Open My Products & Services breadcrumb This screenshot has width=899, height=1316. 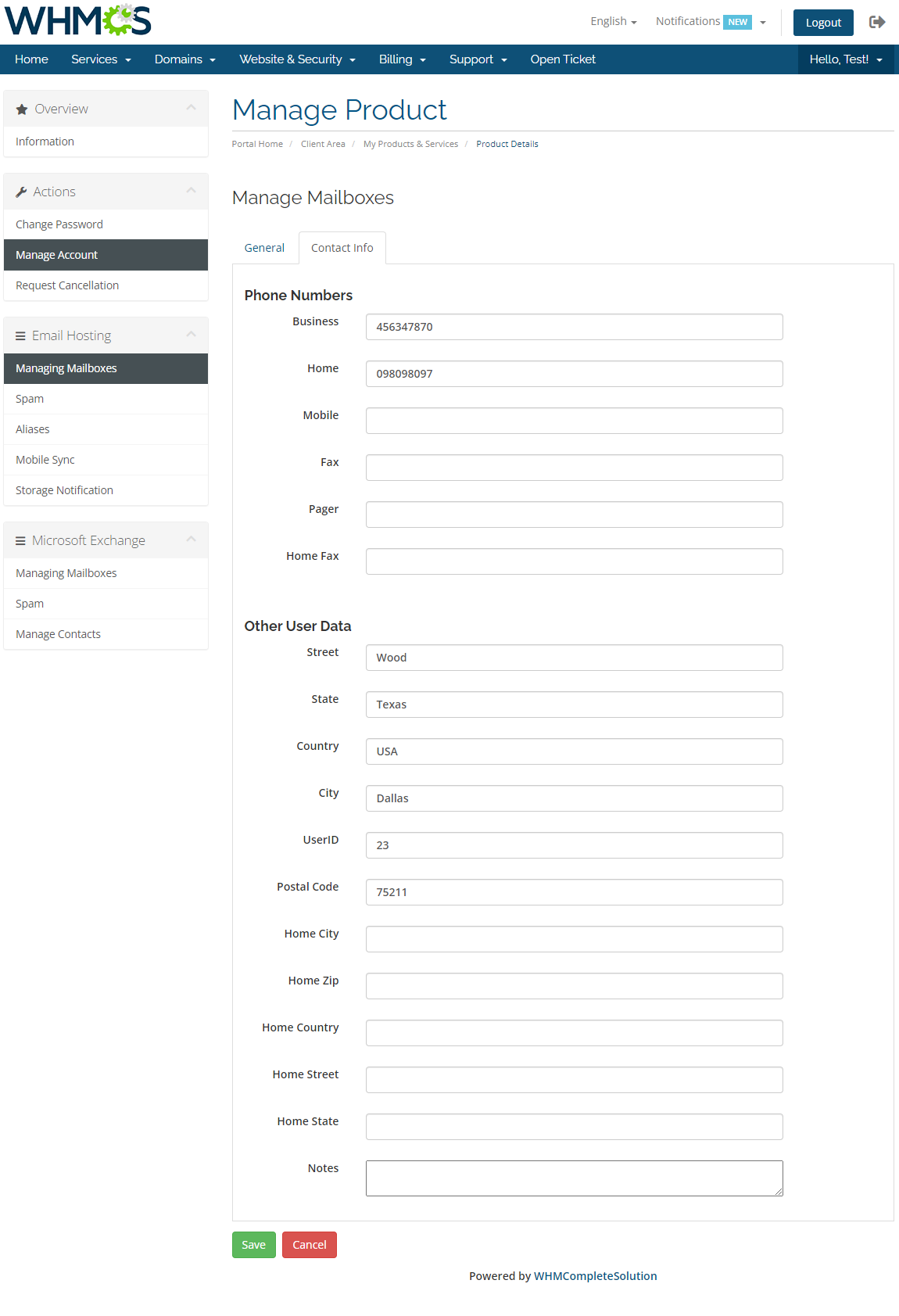410,144
